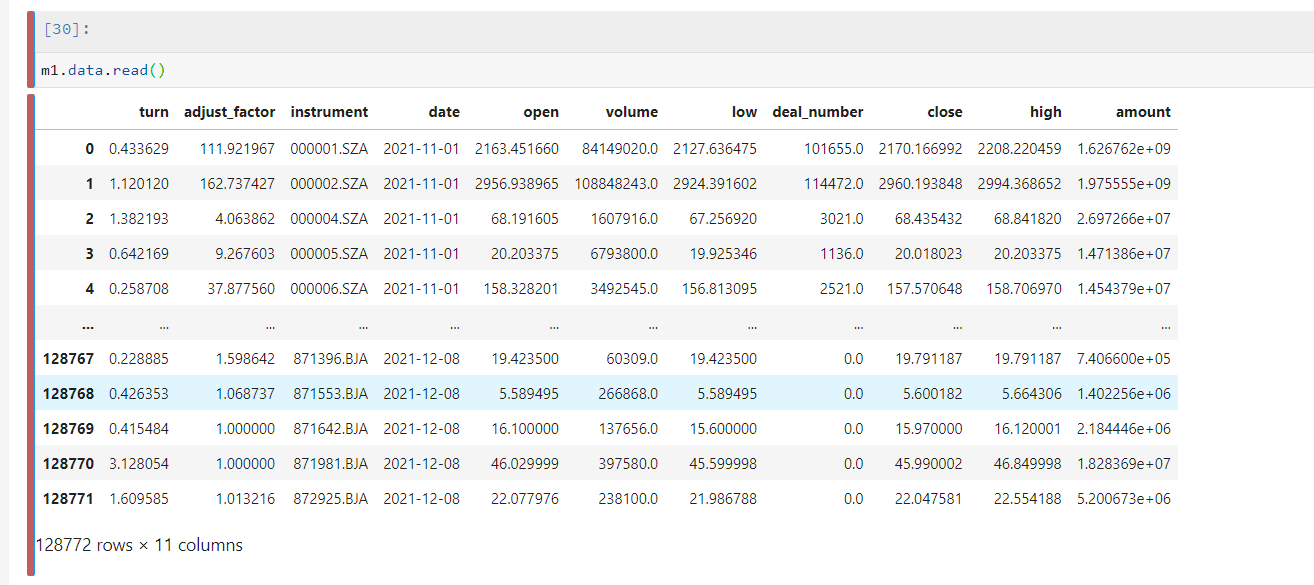Image resolution: width=1314 pixels, height=585 pixels.
Task: Collapse the output using the bar beside the table
Action: point(31,335)
